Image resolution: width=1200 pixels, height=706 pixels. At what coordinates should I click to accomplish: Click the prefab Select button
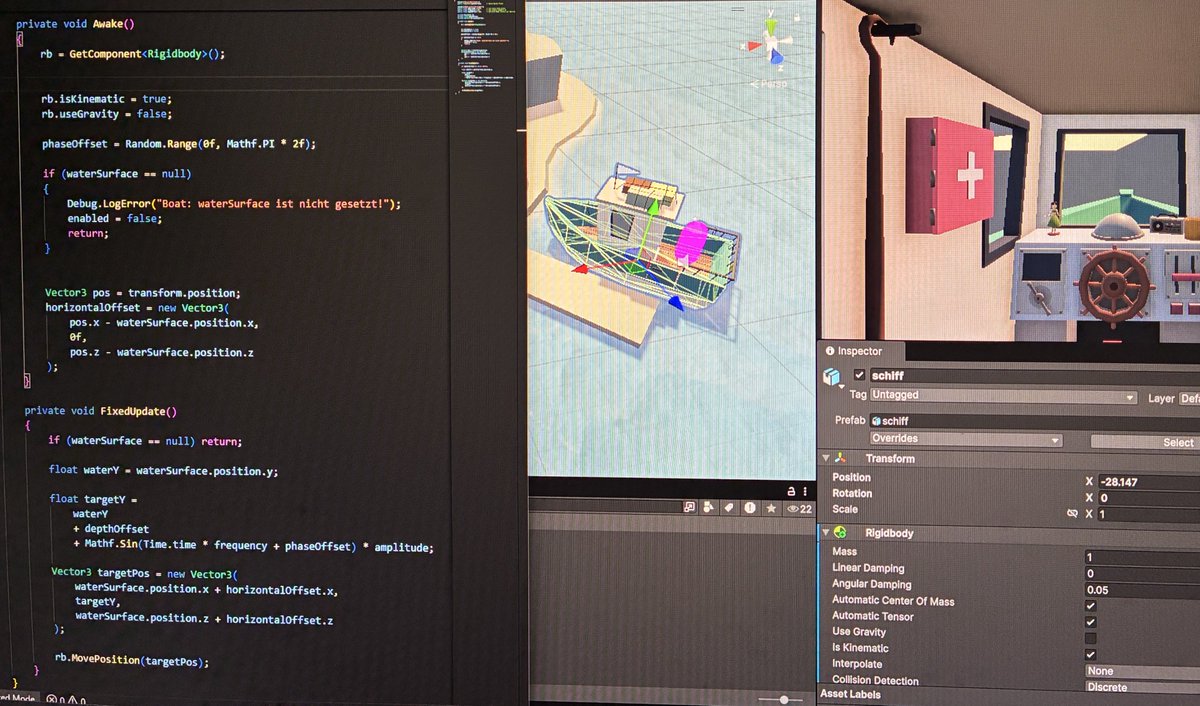click(1145, 442)
